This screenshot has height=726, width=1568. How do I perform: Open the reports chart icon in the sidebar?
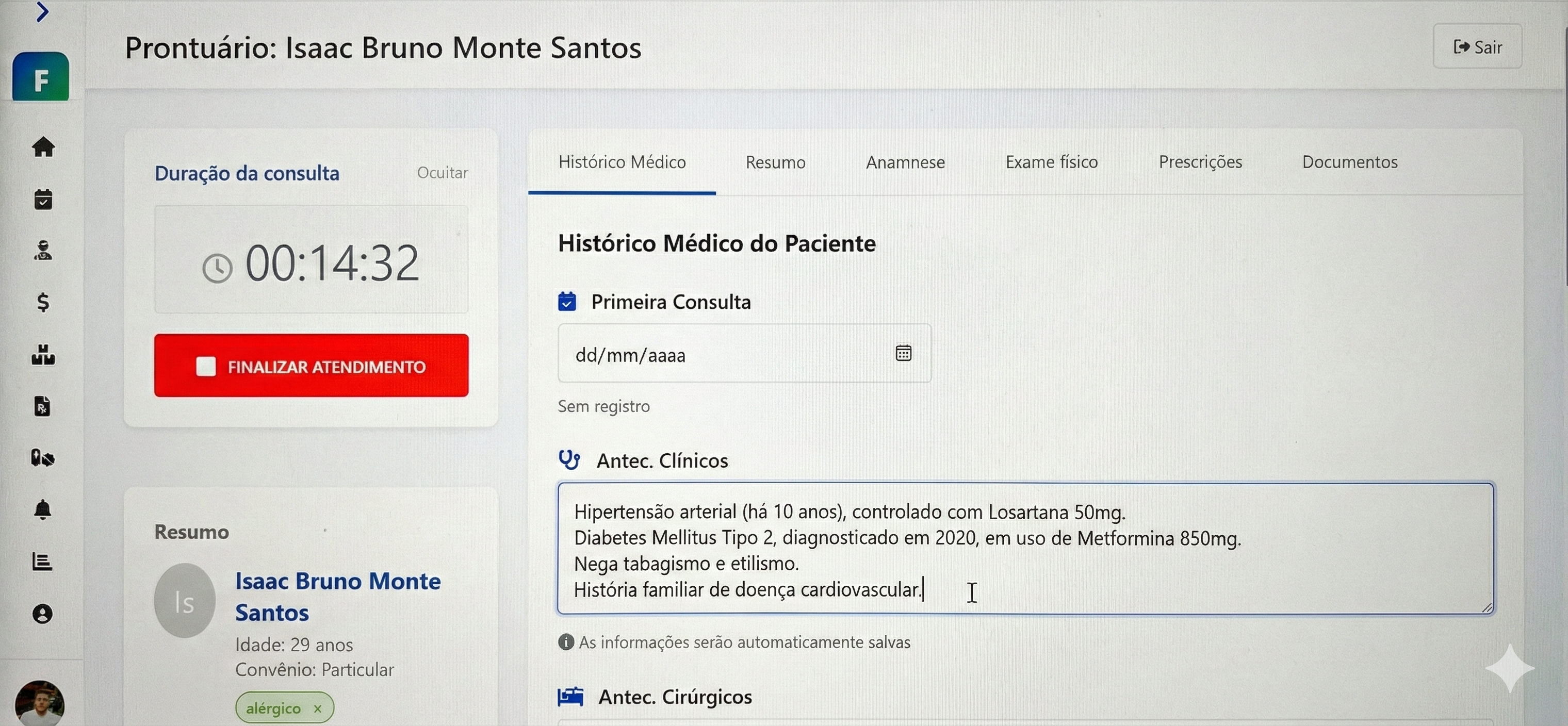pos(43,561)
